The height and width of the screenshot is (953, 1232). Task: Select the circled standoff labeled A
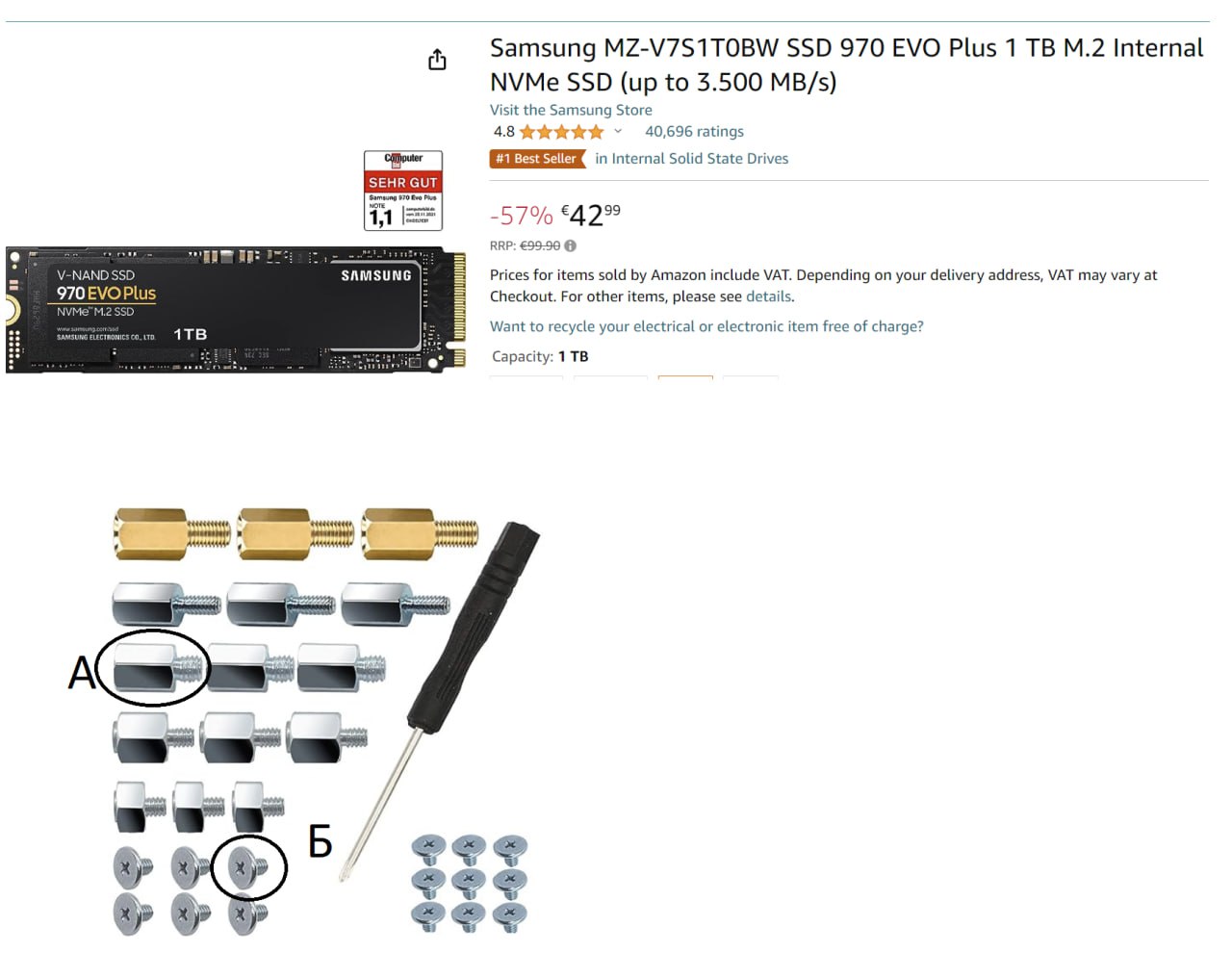pos(153,668)
